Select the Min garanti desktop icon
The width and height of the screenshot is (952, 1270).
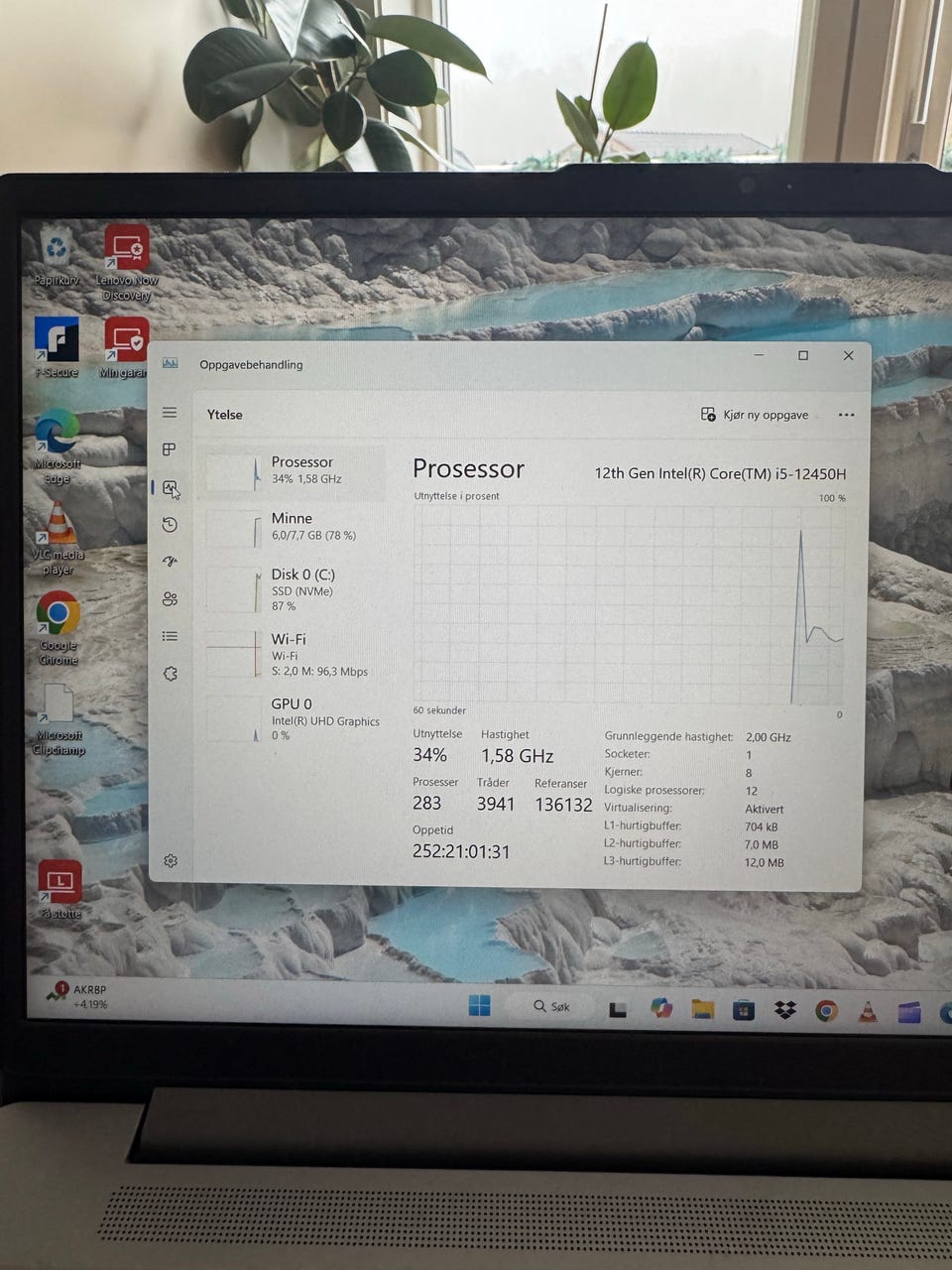[x=124, y=347]
